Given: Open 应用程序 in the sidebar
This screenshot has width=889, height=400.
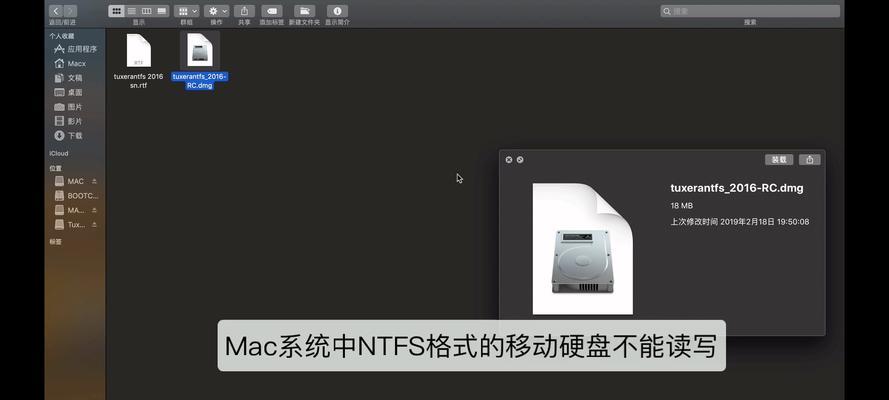Looking at the screenshot, I should coord(75,49).
